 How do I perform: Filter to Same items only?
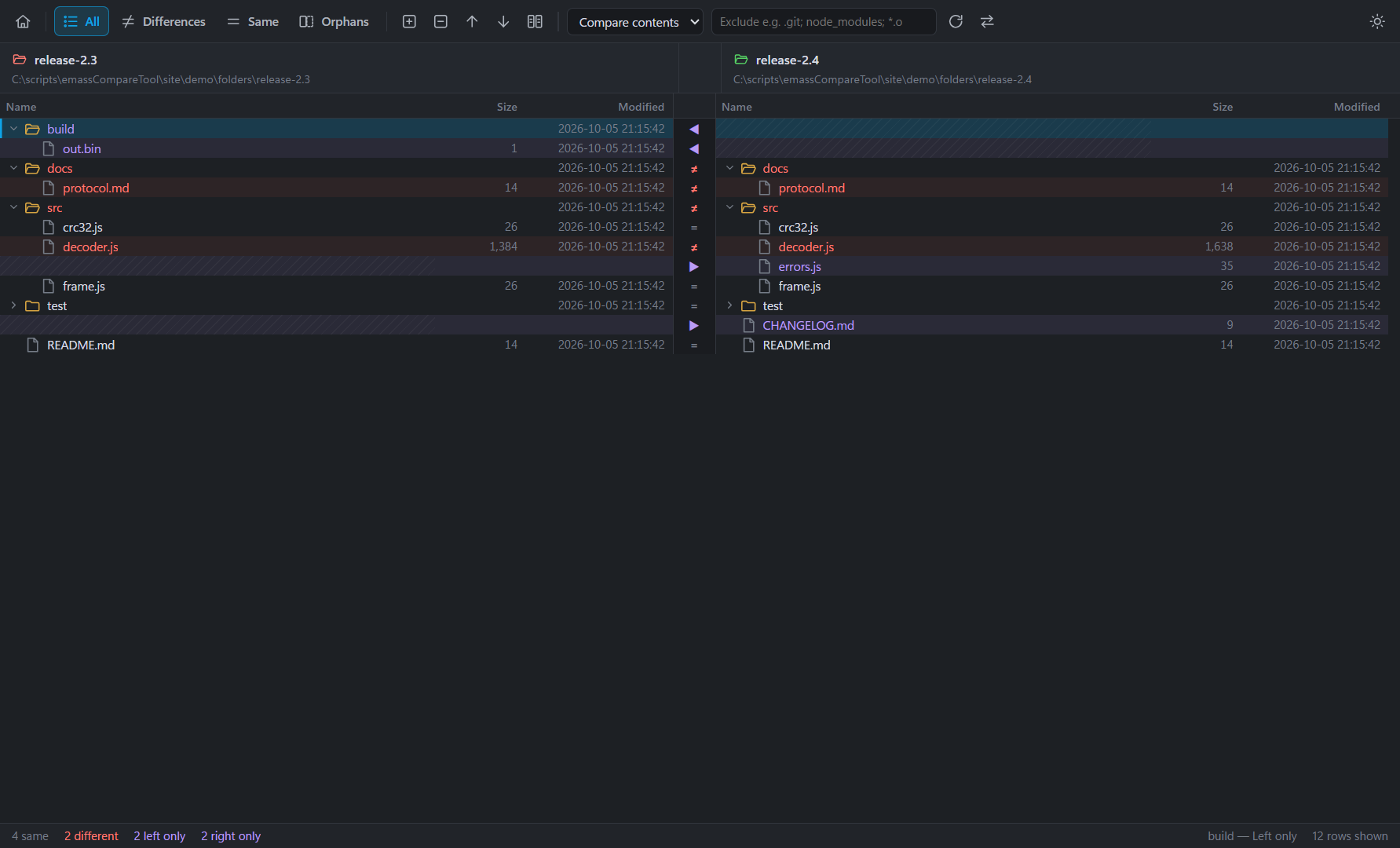(x=253, y=22)
